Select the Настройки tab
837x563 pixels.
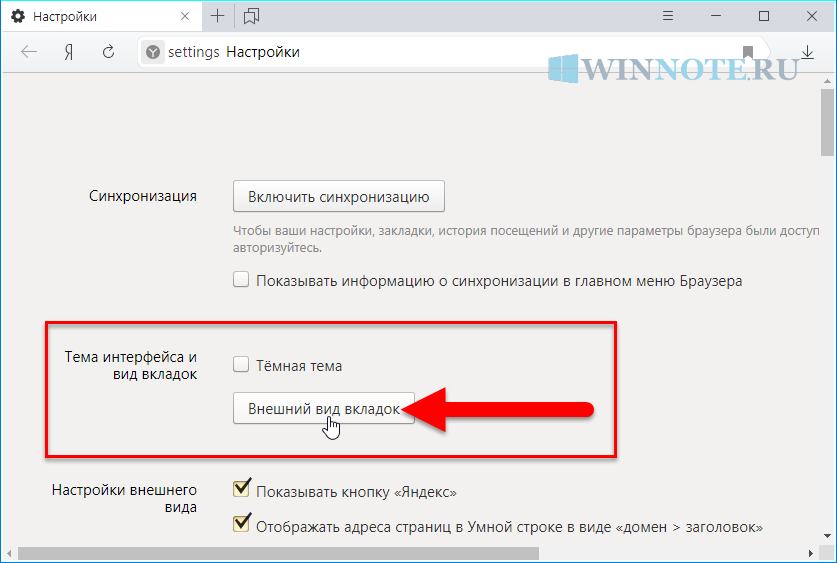(x=101, y=17)
